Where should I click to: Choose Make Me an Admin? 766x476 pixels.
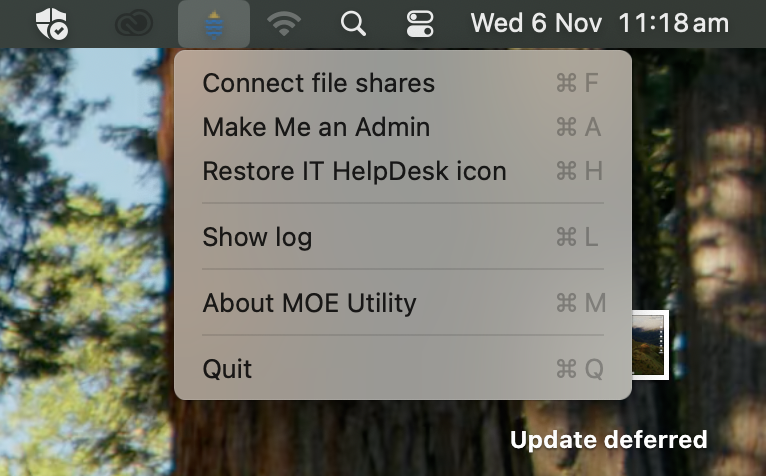click(316, 127)
